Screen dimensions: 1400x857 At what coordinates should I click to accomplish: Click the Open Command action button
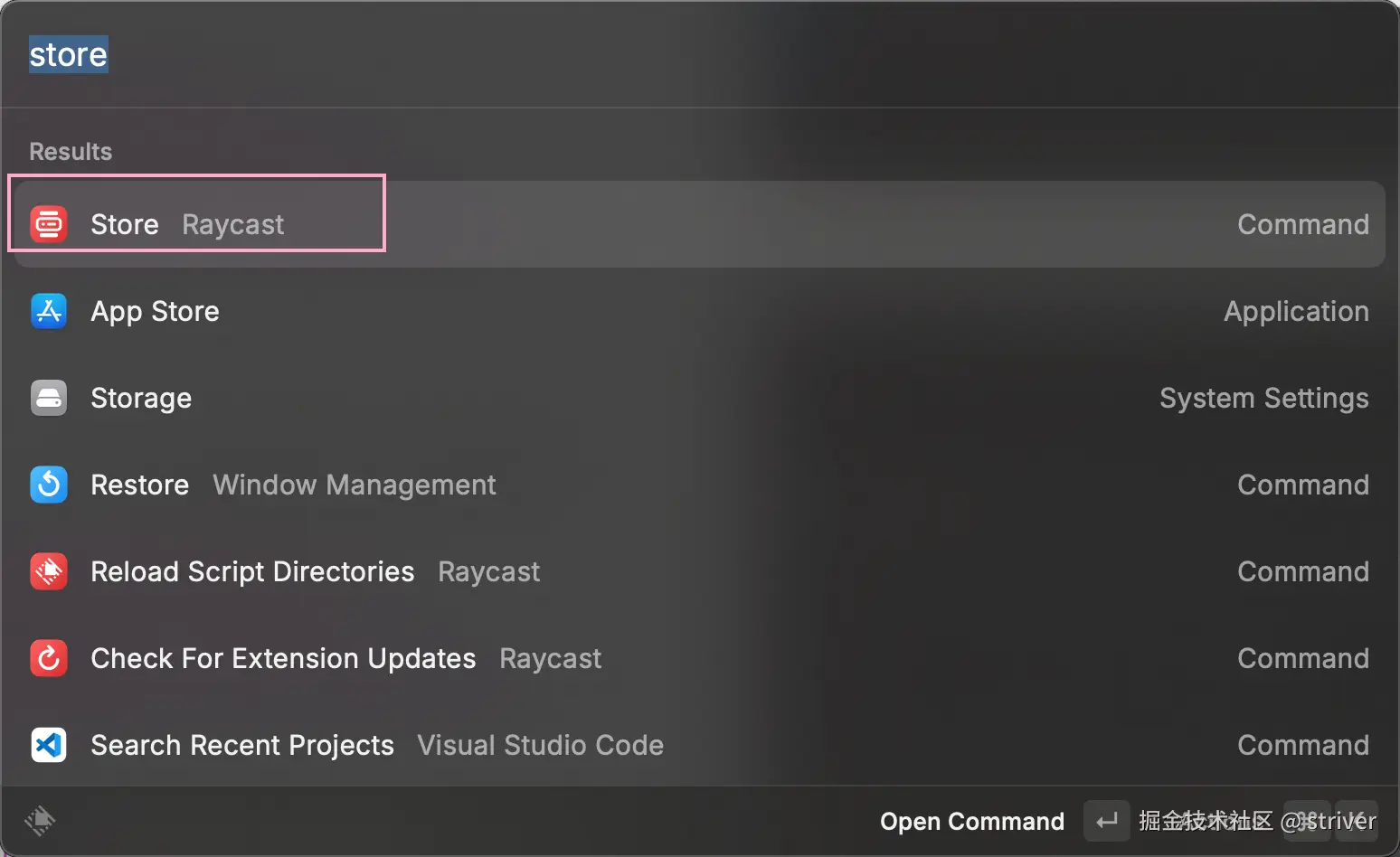pos(972,821)
